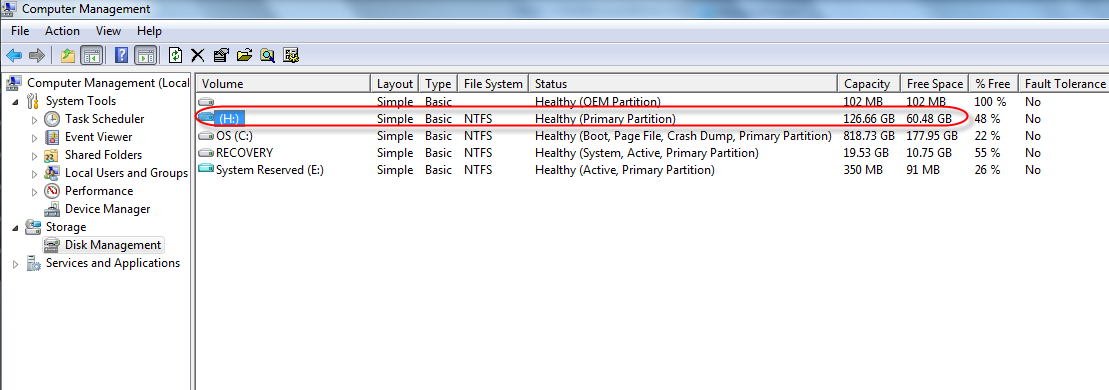Screen dimensions: 1109x390
Task: Click the Up one level folder icon
Action: [x=68, y=55]
